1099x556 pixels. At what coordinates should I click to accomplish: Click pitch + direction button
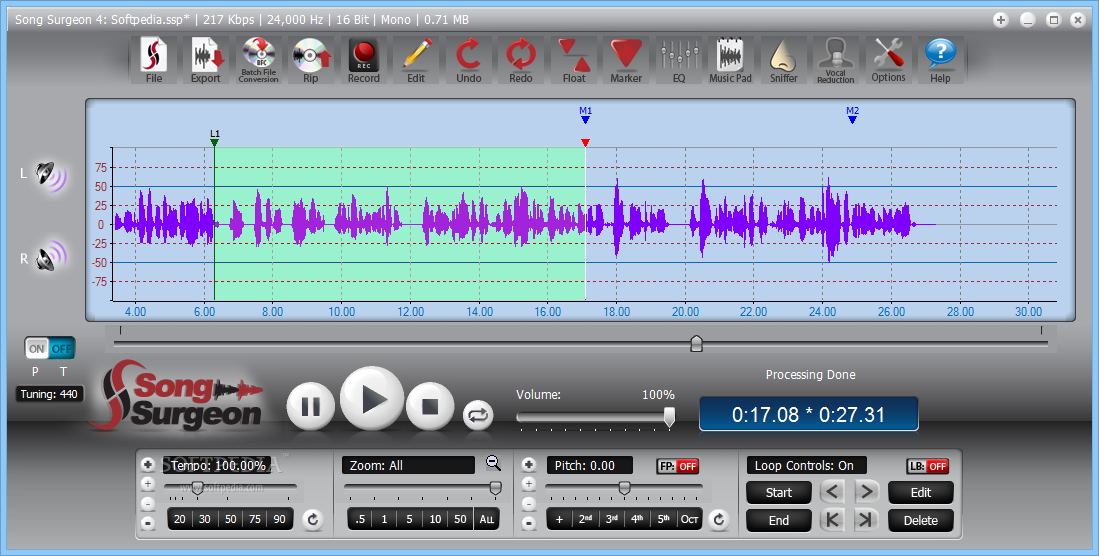tap(559, 520)
